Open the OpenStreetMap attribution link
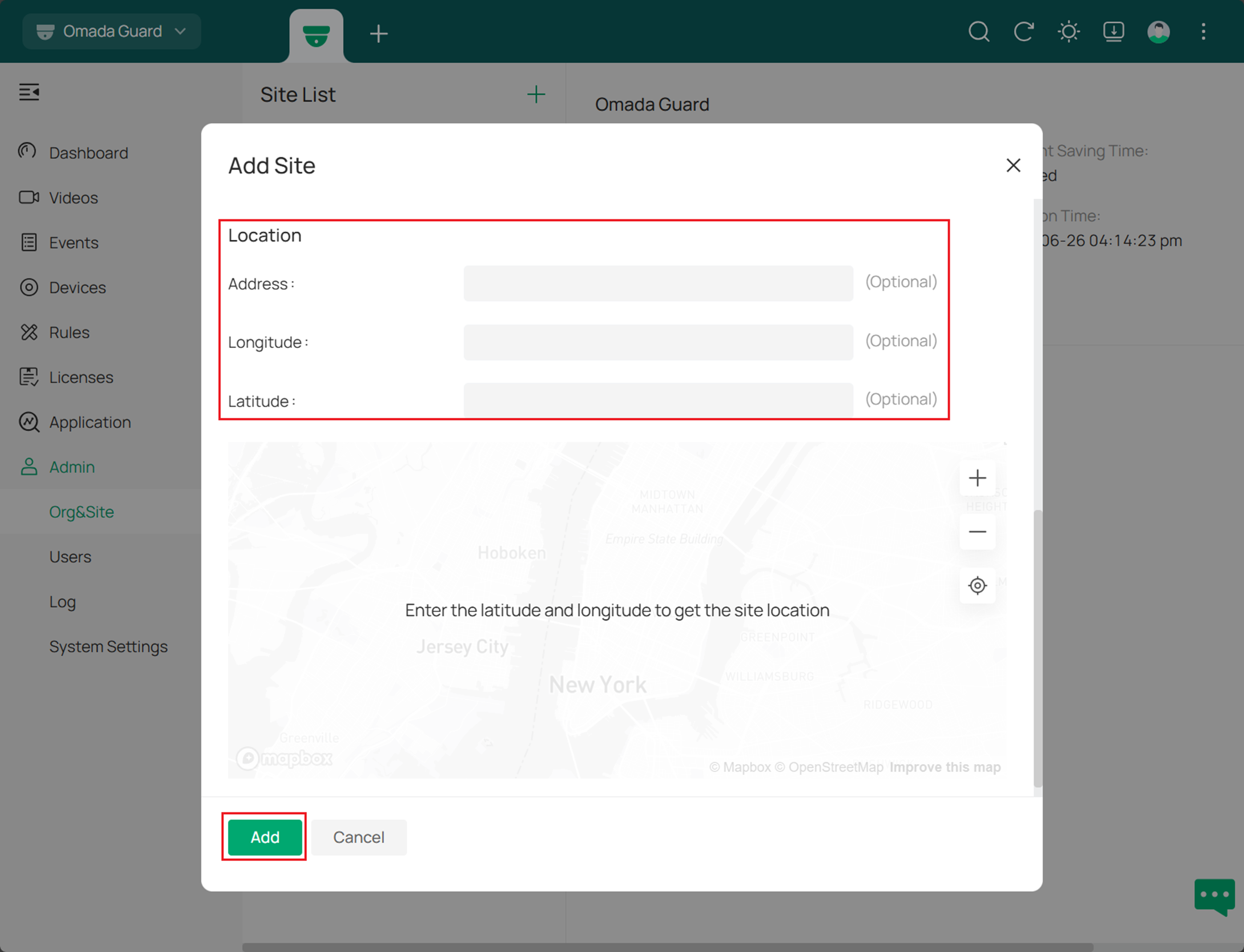 (x=828, y=767)
